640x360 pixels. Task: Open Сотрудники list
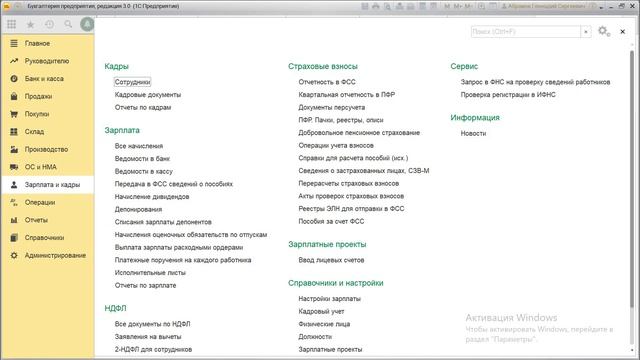point(132,82)
